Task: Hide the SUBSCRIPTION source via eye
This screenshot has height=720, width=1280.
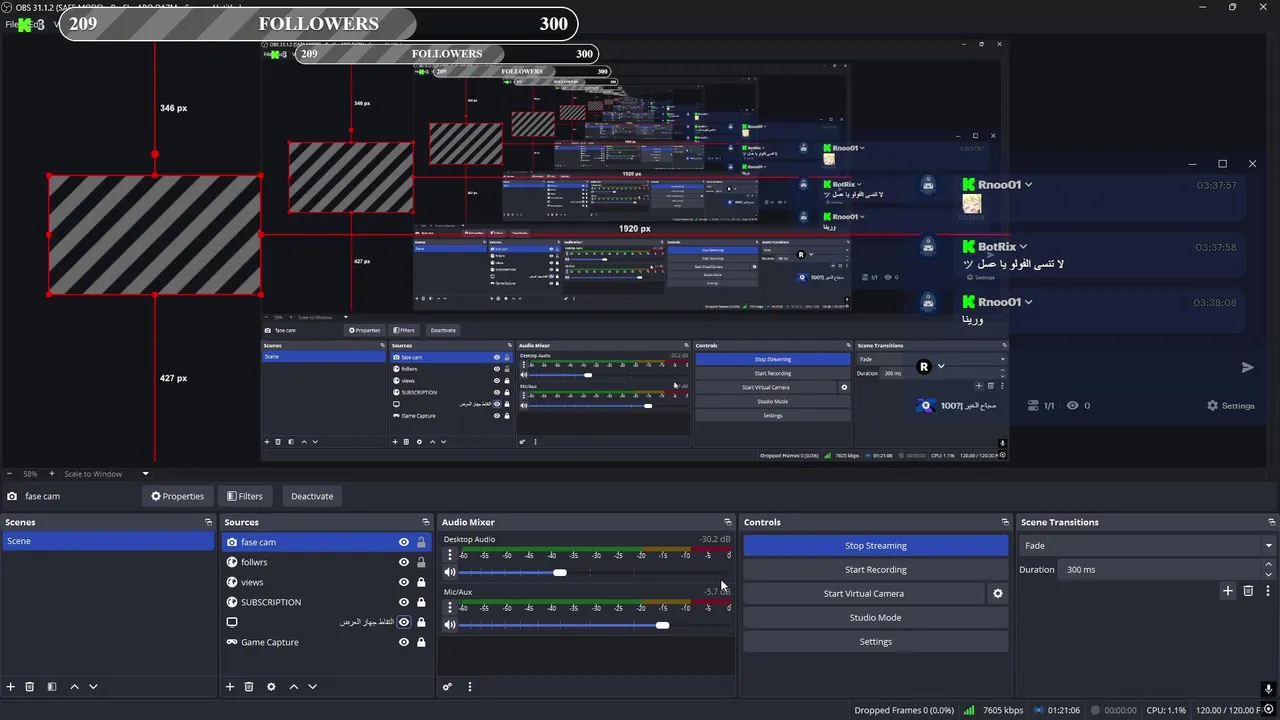Action: tap(404, 602)
